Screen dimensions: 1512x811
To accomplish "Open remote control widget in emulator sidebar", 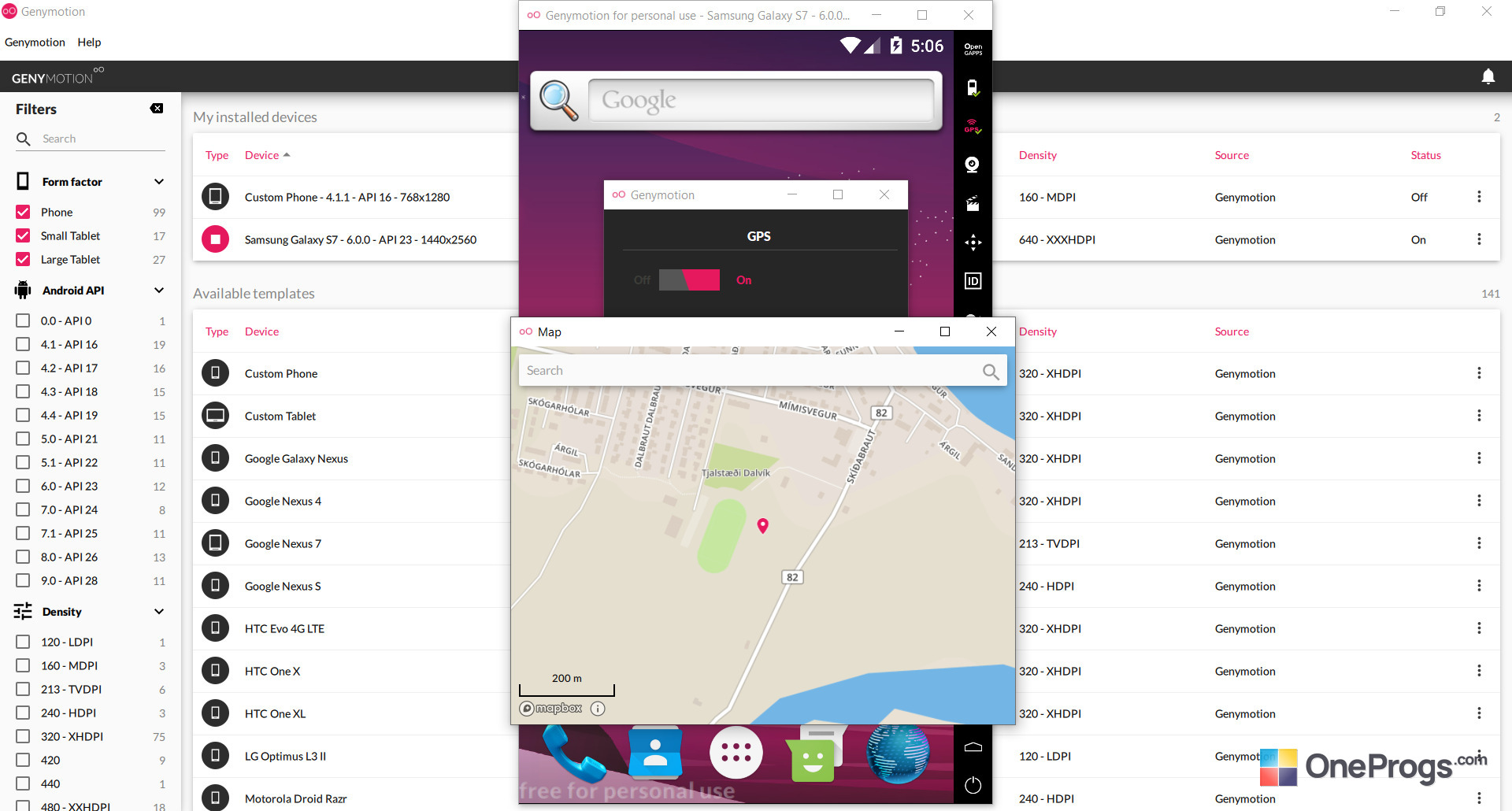I will coord(973,243).
